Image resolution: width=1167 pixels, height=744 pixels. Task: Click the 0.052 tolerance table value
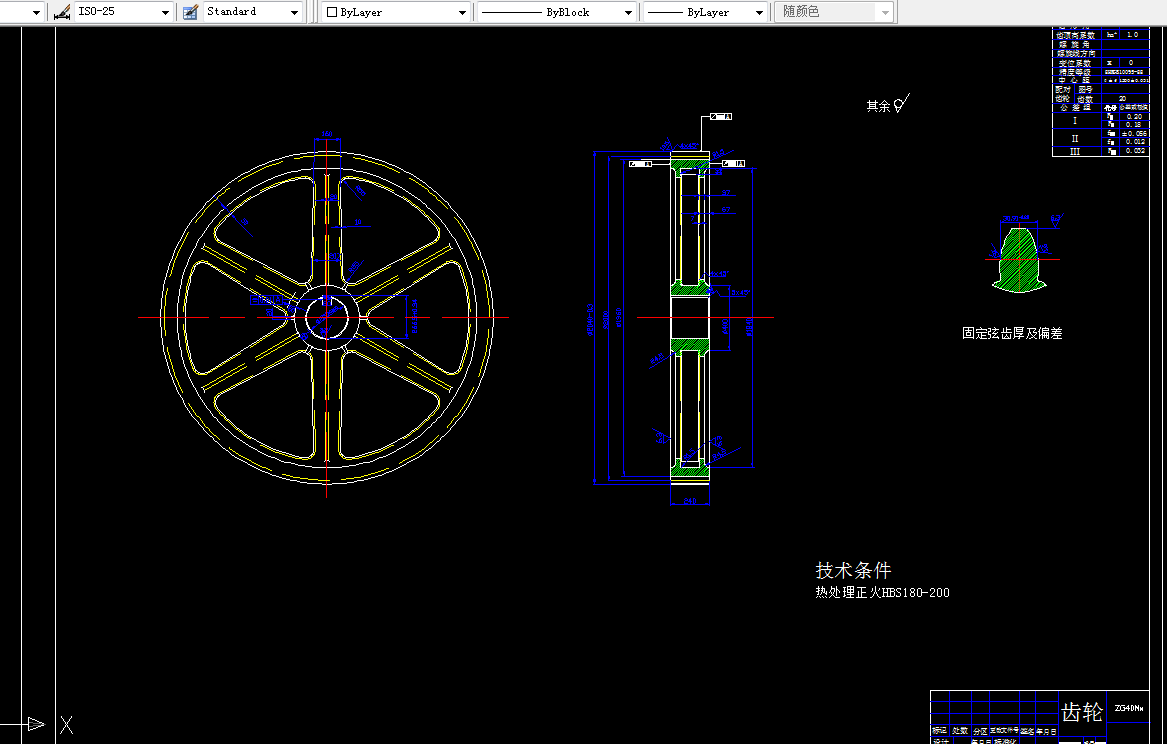click(x=1135, y=150)
